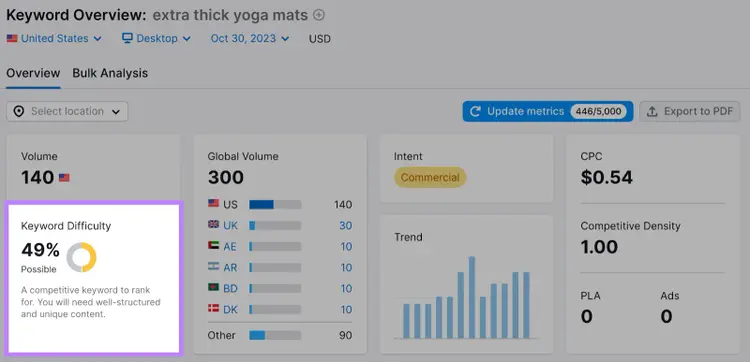Click the AR flag icon
750x362 pixels.
click(x=213, y=266)
